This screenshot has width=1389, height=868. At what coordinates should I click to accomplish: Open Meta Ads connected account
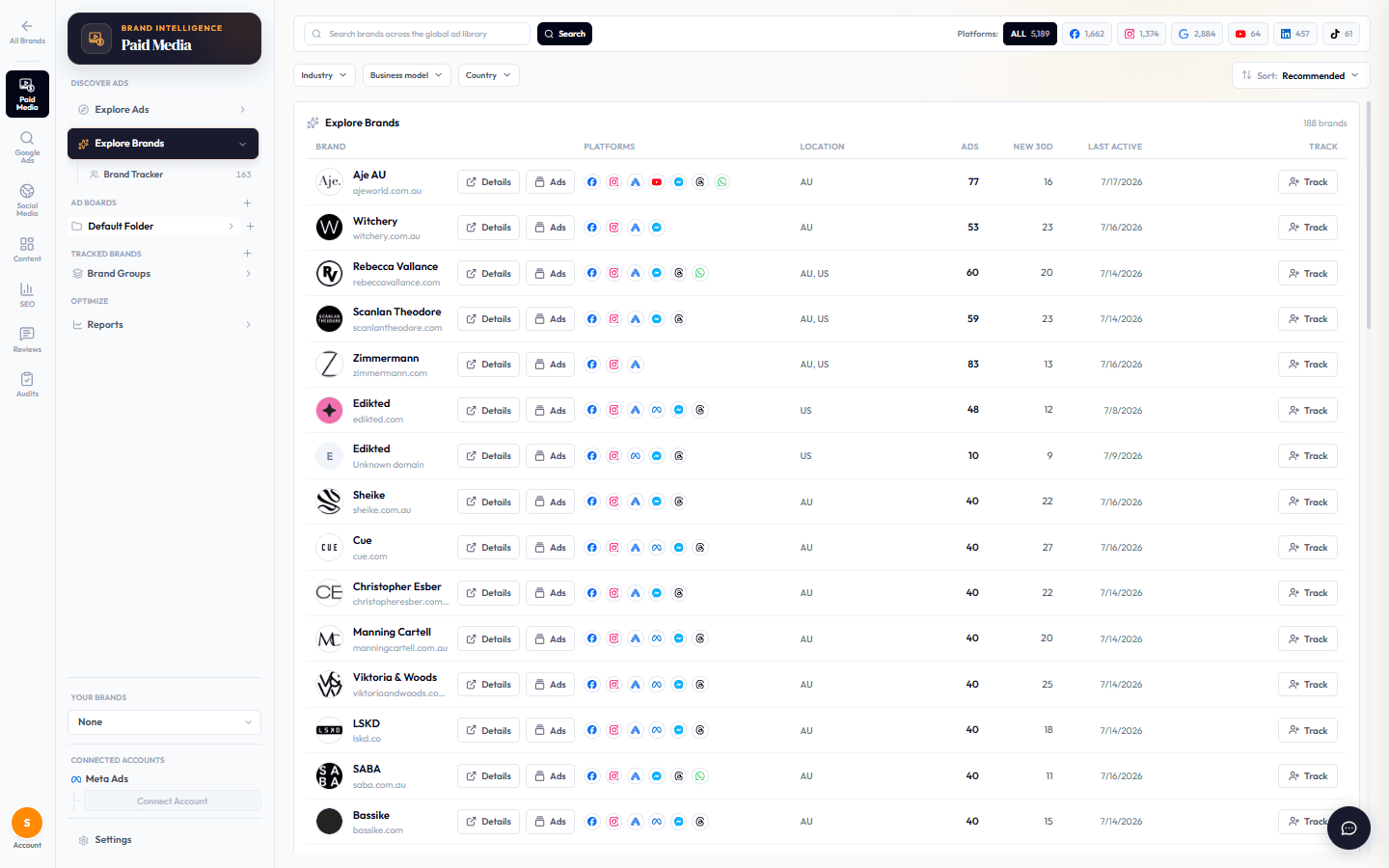click(106, 779)
